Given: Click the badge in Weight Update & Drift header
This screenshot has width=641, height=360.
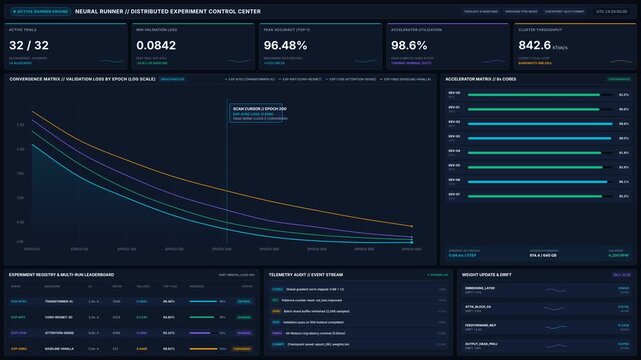Looking at the screenshot, I should pyautogui.click(x=621, y=275).
